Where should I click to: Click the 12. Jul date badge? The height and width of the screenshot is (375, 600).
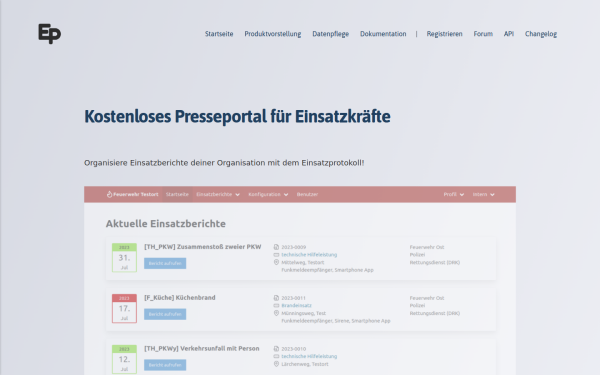(124, 359)
